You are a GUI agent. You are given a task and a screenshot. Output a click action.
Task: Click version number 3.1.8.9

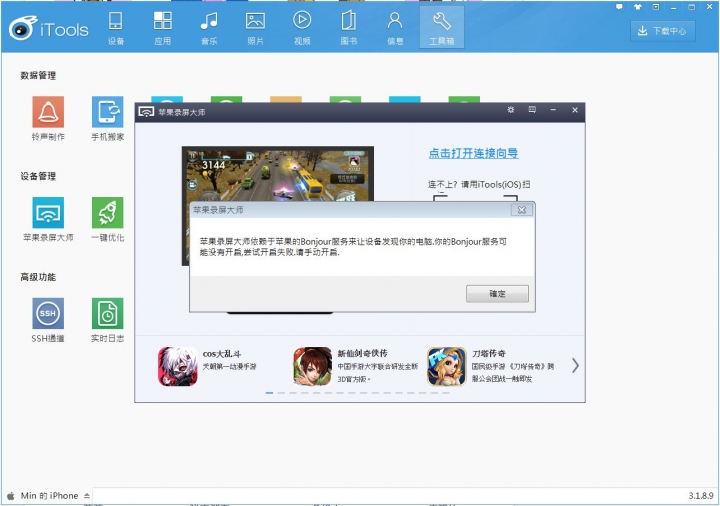[701, 496]
